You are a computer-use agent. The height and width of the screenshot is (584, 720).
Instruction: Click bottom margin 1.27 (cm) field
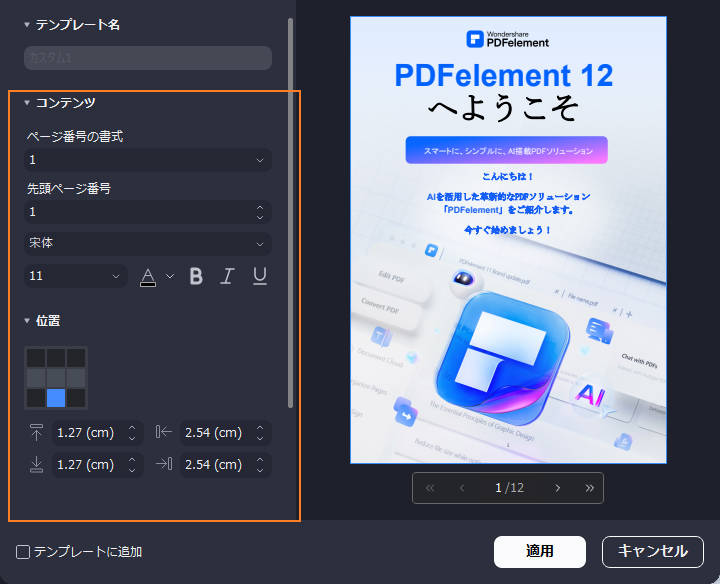97,465
